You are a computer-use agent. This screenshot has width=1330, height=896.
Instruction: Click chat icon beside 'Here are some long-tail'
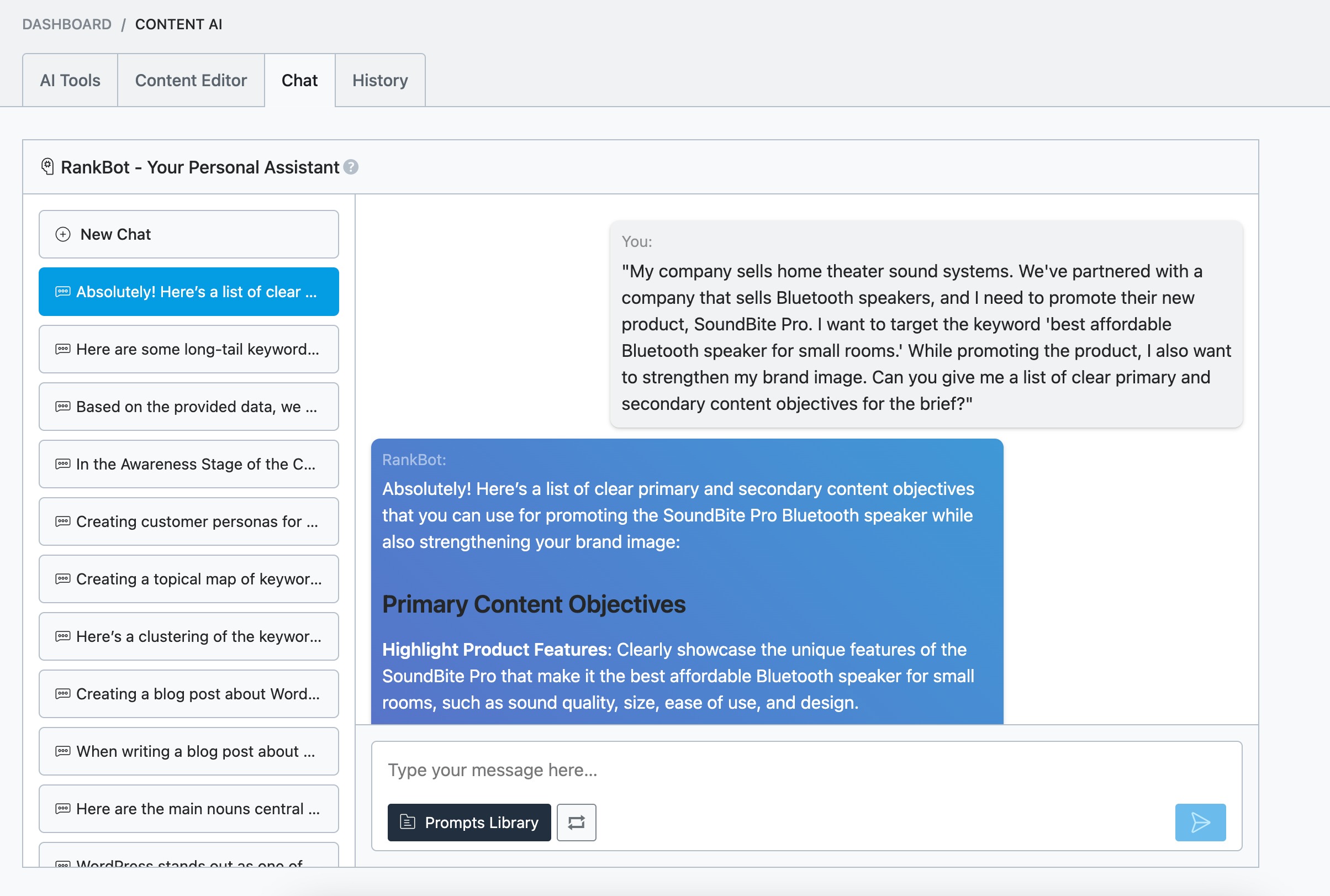click(x=63, y=349)
